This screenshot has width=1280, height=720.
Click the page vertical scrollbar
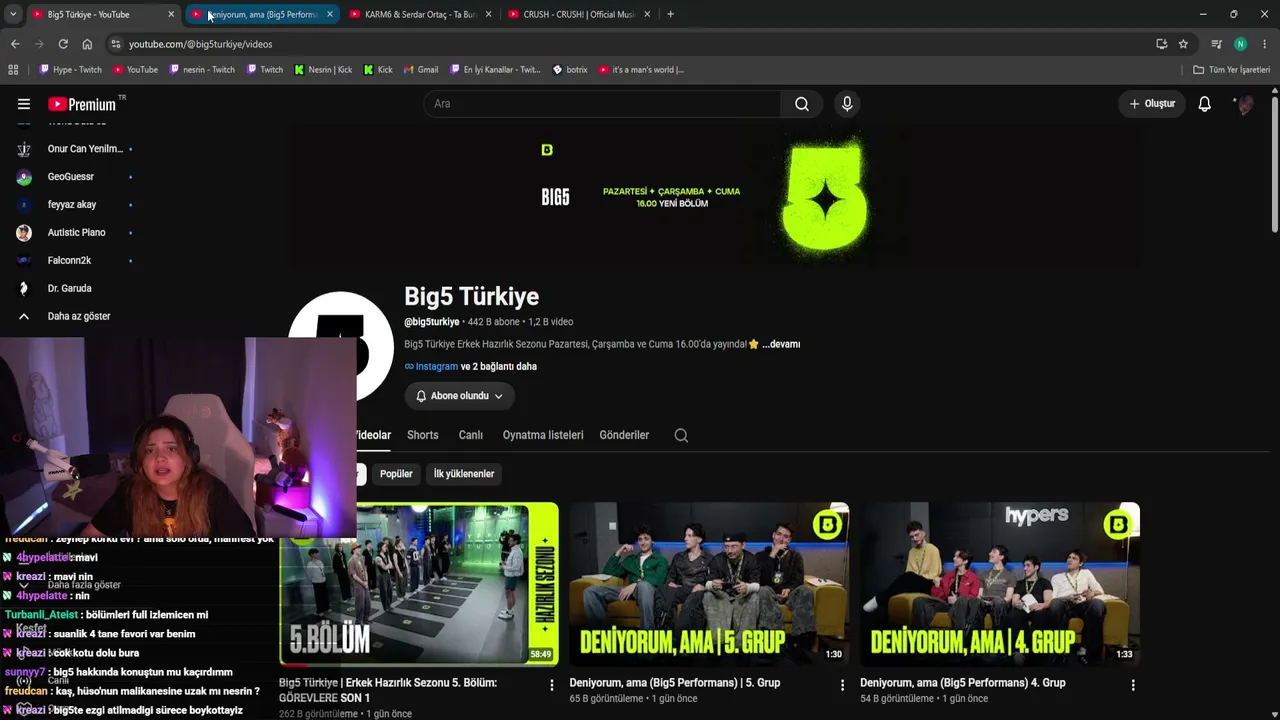tap(1275, 165)
